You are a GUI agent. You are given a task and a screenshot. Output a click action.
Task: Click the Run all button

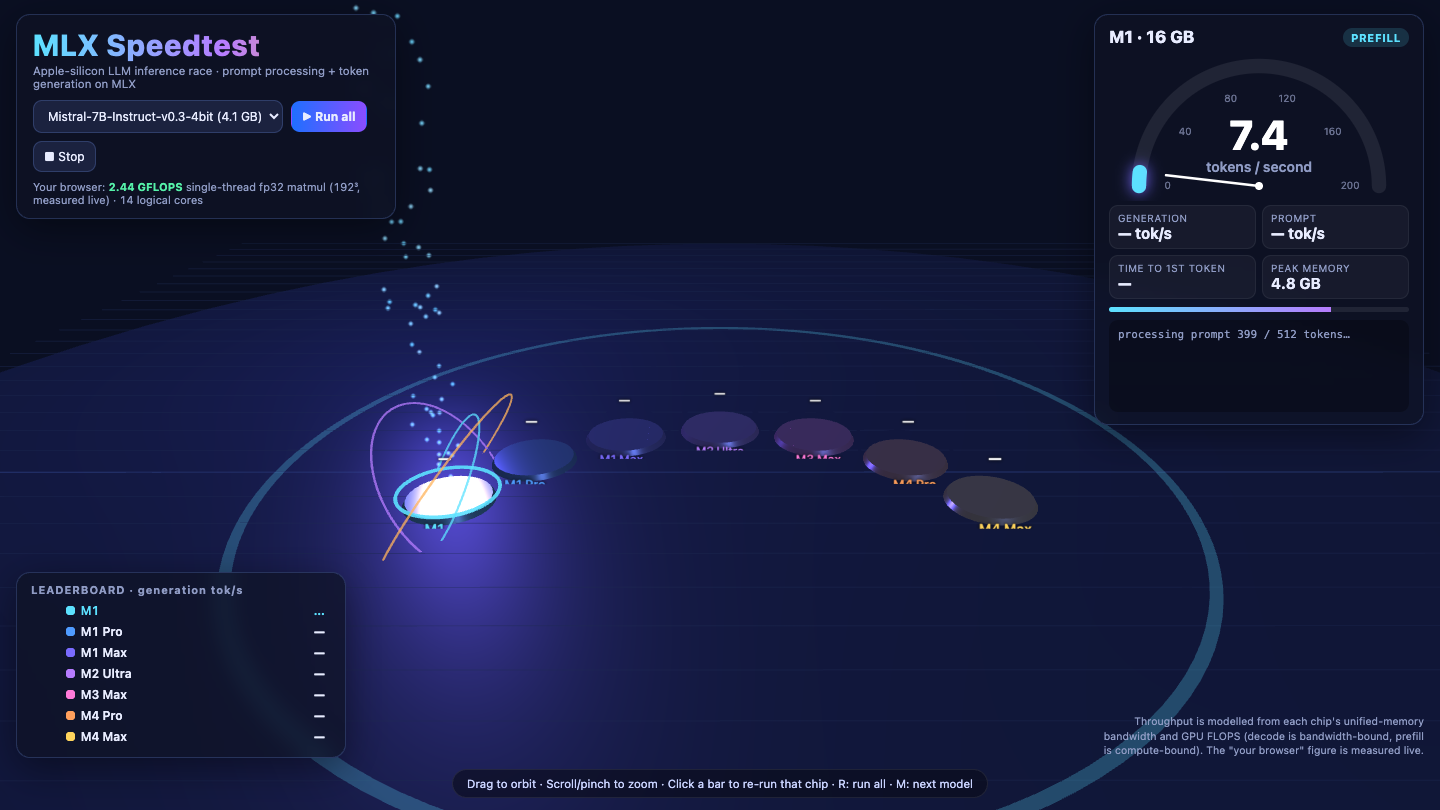point(329,117)
